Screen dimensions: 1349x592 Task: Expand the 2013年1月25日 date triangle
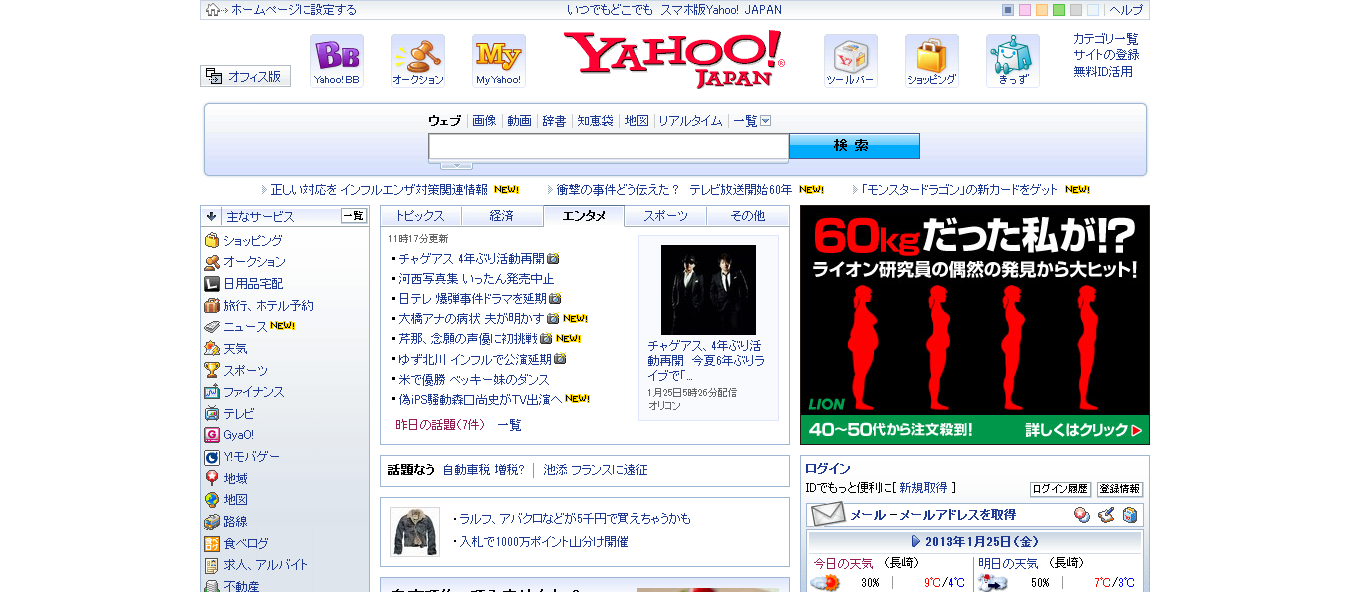[x=916, y=541]
